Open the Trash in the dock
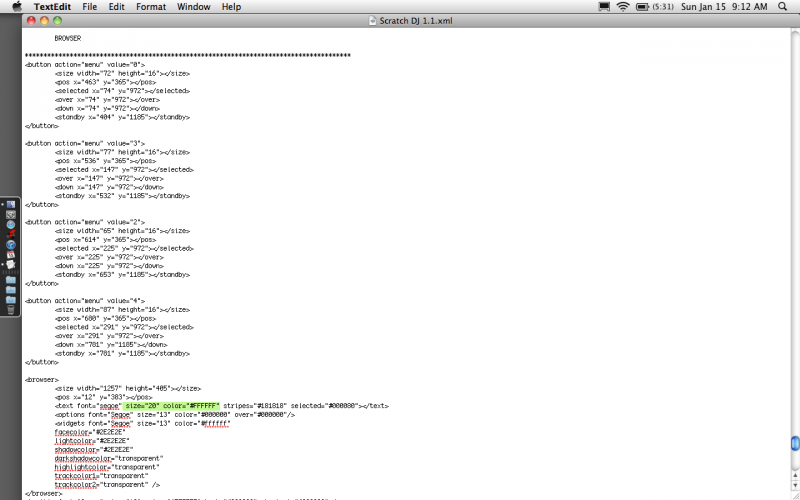The width and height of the screenshot is (800, 500). tap(11, 309)
